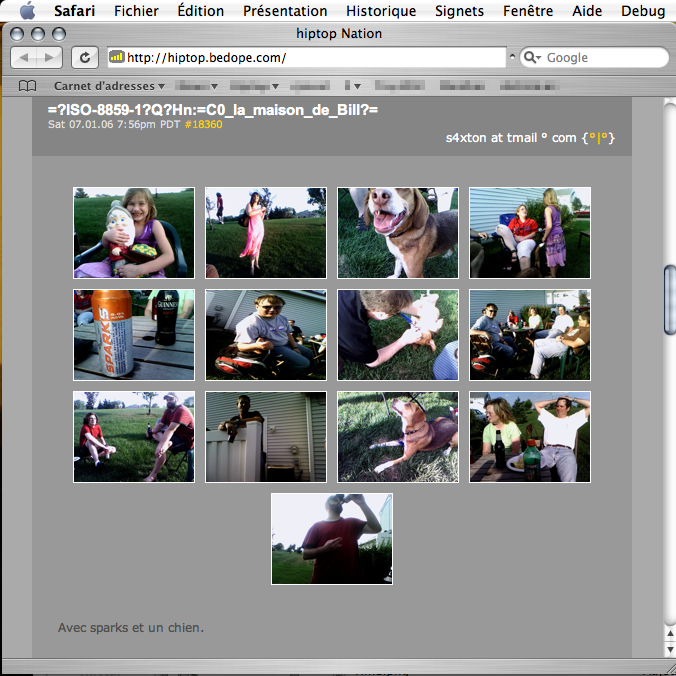Open the Signets menu

(459, 11)
